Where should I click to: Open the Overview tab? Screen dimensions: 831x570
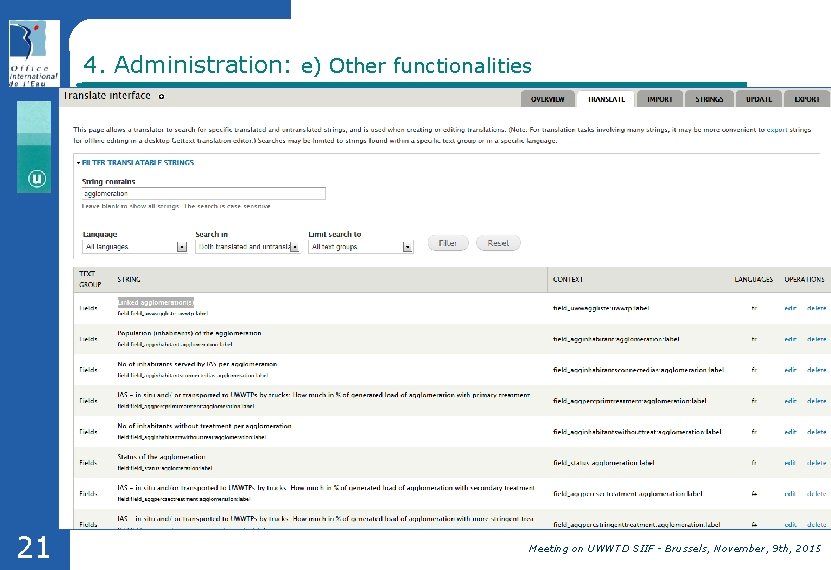pos(547,99)
